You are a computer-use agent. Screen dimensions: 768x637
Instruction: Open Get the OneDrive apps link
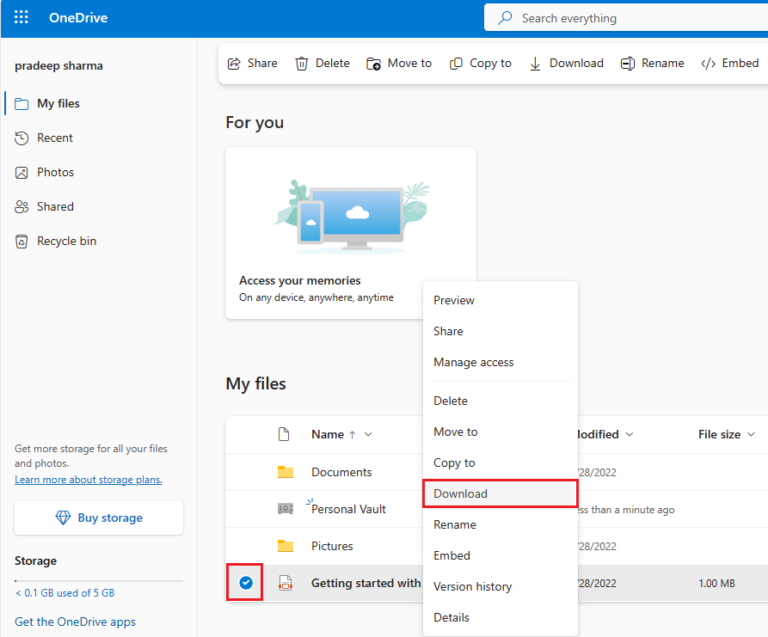[x=75, y=622]
